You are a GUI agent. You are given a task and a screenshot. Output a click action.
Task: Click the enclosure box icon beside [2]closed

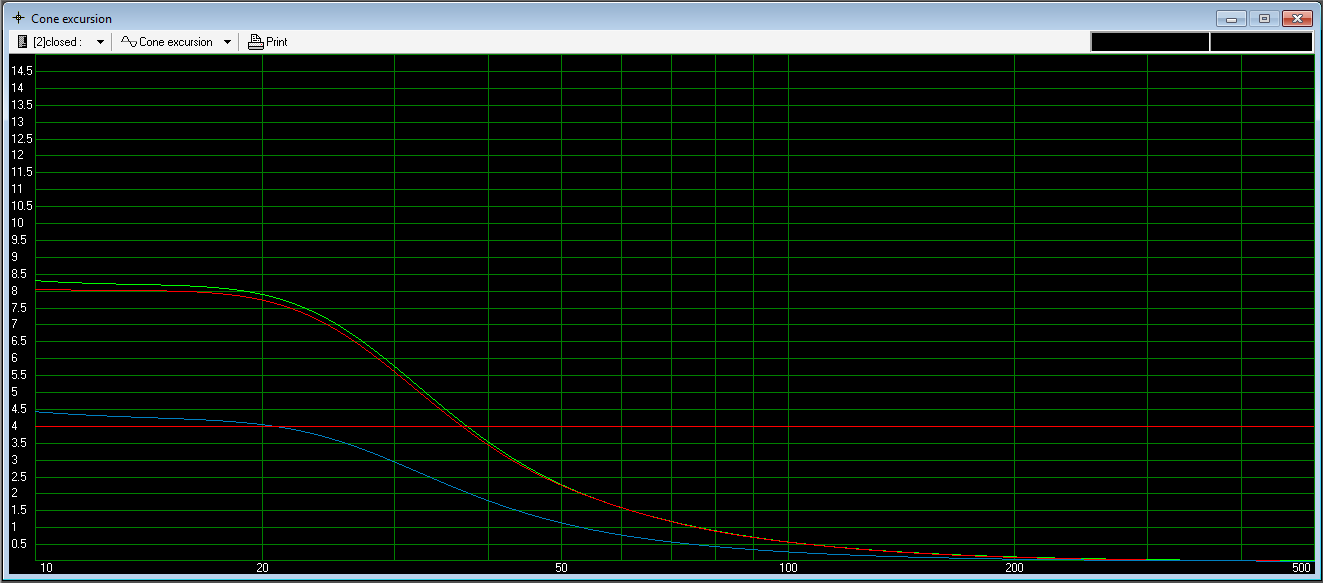click(22, 42)
